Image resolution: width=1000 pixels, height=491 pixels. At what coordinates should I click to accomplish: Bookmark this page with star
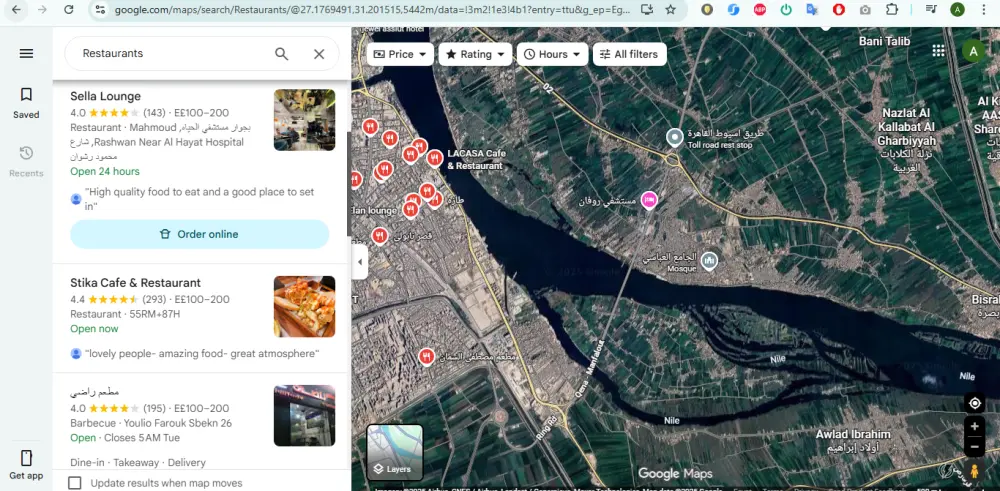(x=670, y=10)
